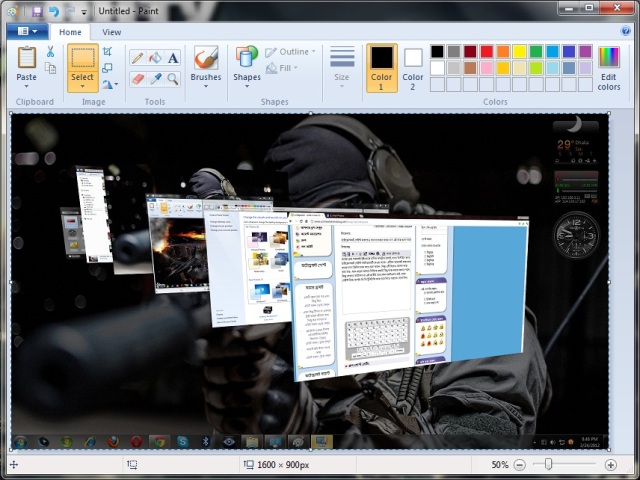This screenshot has height=480, width=640.
Task: Click the Cut scissors icon
Action: 50,51
